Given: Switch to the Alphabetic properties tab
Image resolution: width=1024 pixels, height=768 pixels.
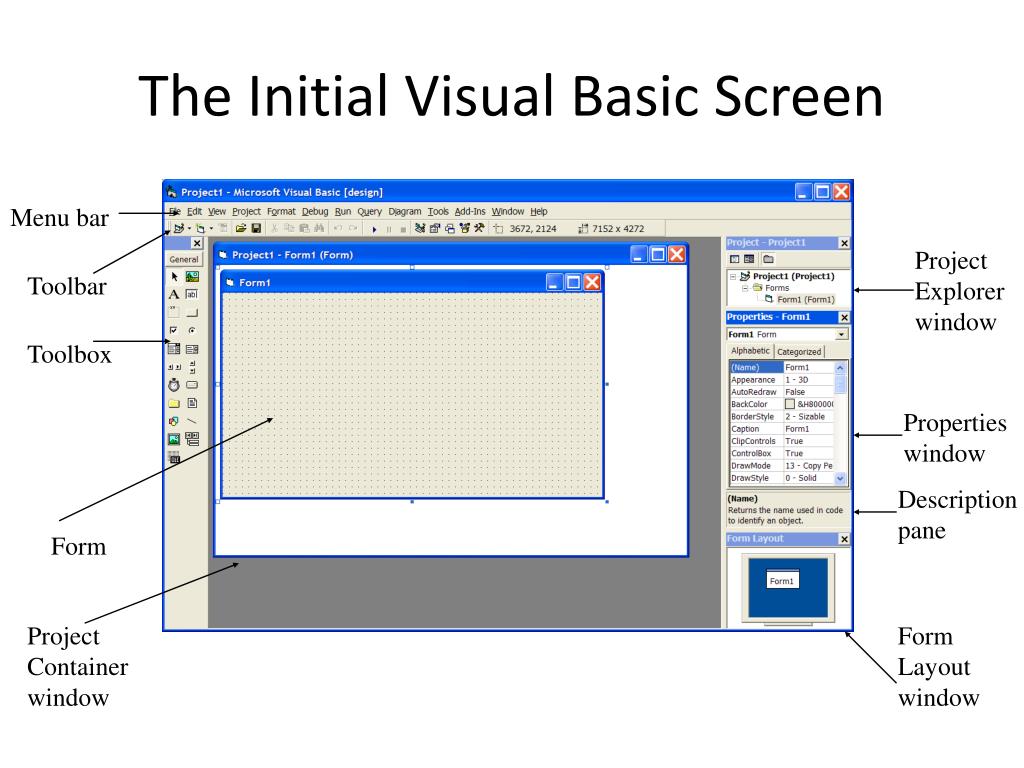Looking at the screenshot, I should 750,351.
